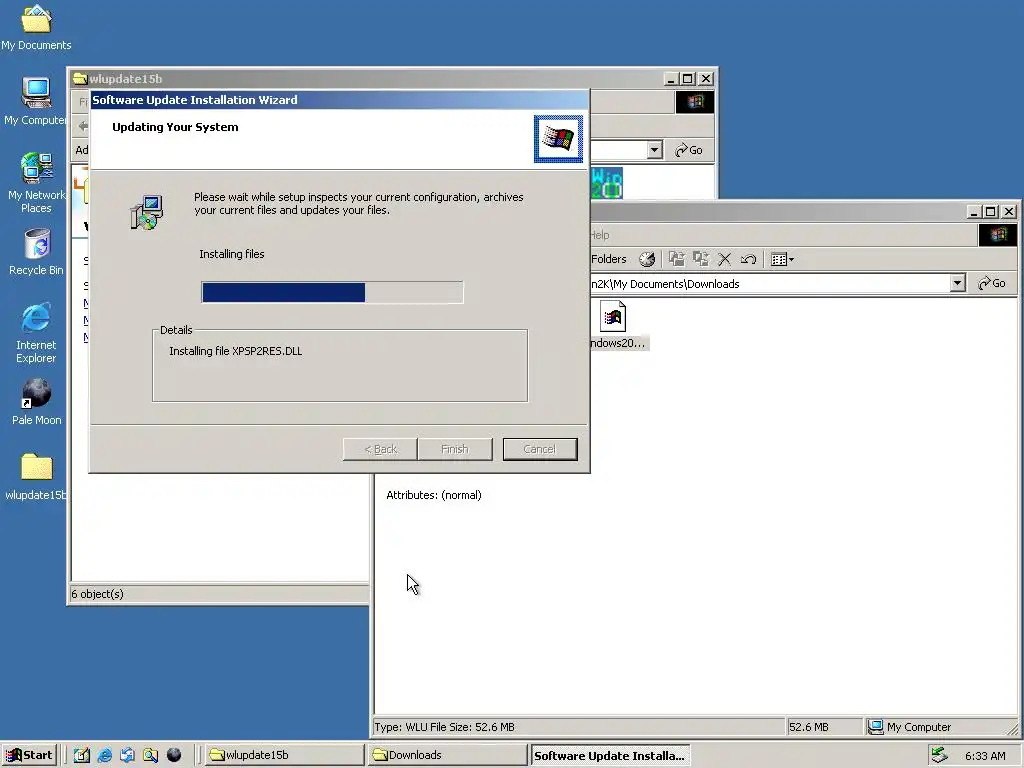Launch Internet Explorer from desktop
This screenshot has height=768, width=1024.
[36, 333]
